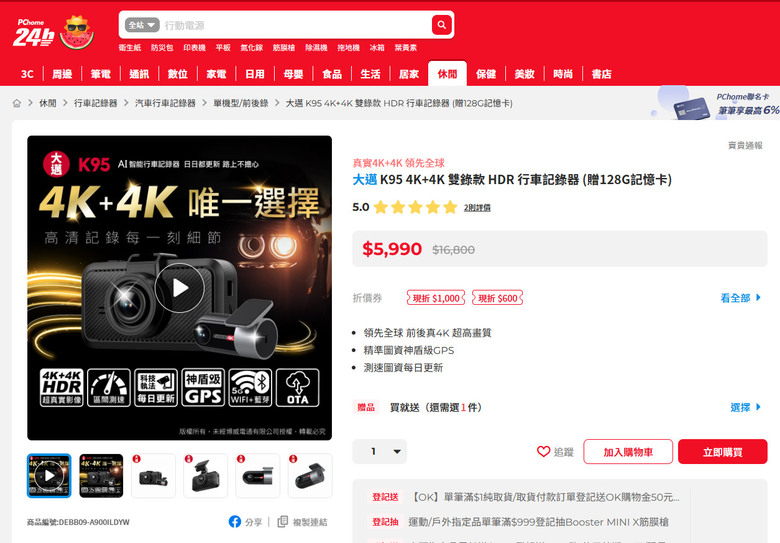Expand 選擇 for the free gift
The image size is (780, 543).
click(x=746, y=407)
